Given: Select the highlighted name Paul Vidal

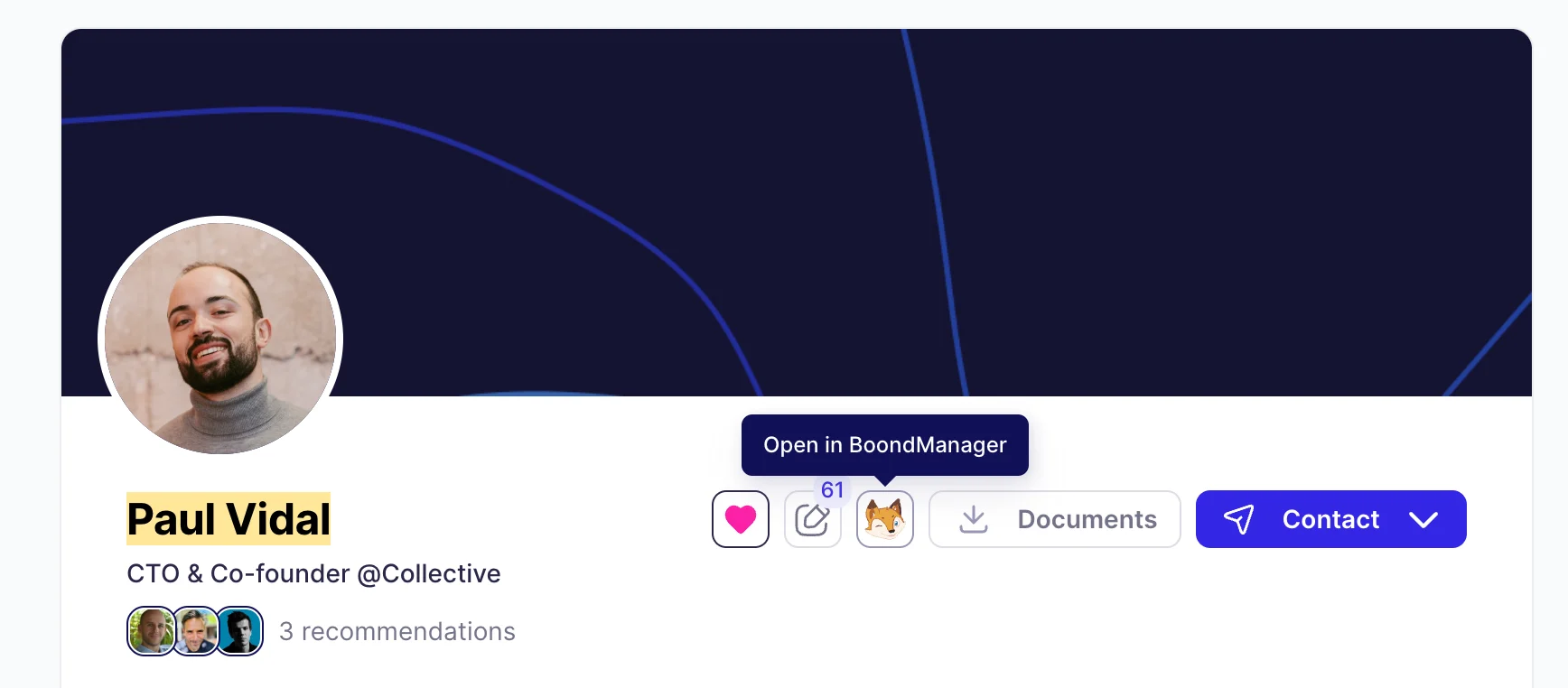Looking at the screenshot, I should click(x=229, y=519).
